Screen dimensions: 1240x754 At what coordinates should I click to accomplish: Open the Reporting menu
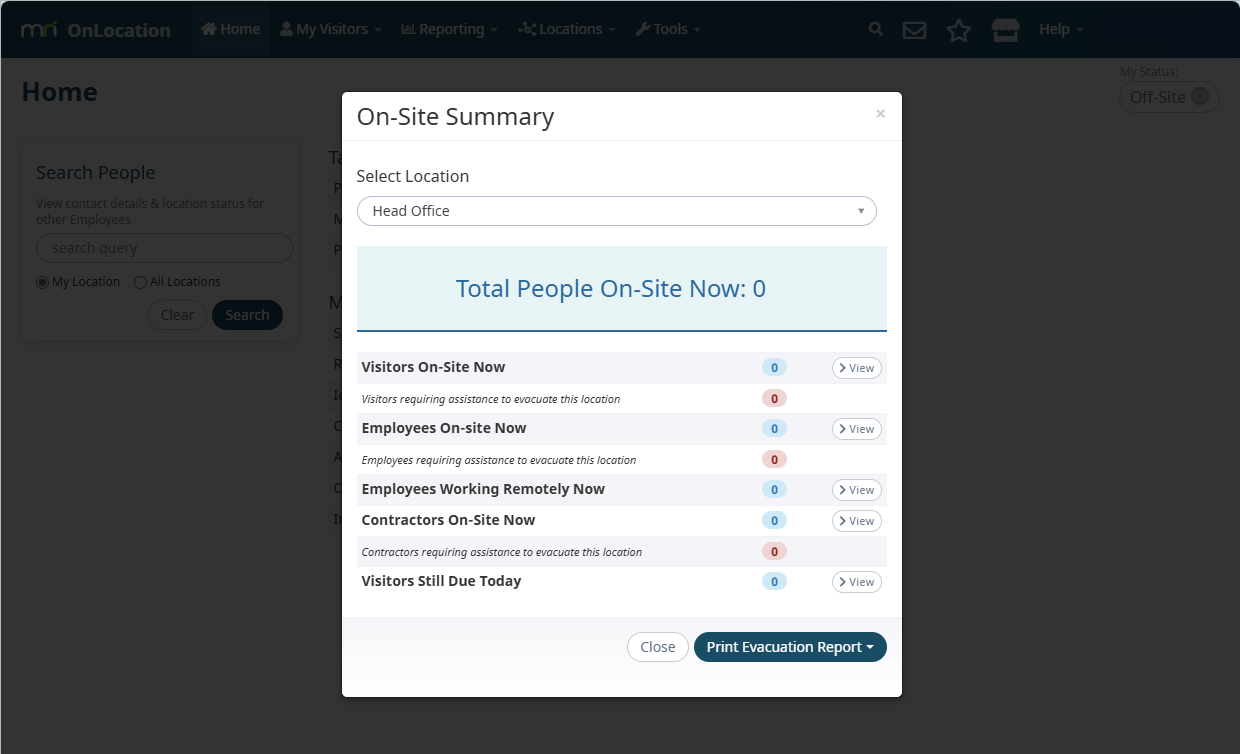(x=449, y=30)
